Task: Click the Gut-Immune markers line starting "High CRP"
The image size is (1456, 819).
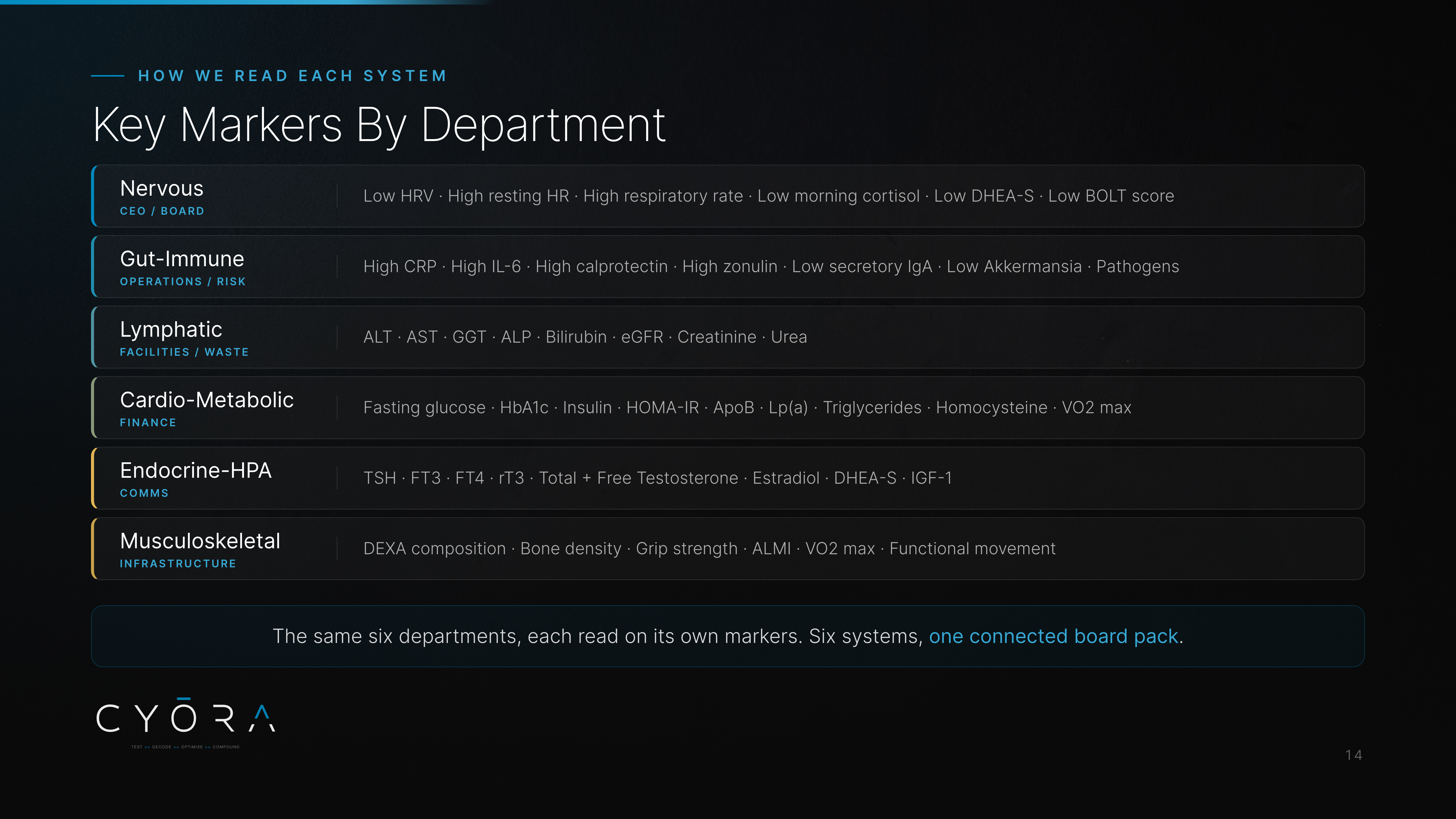Action: [771, 267]
